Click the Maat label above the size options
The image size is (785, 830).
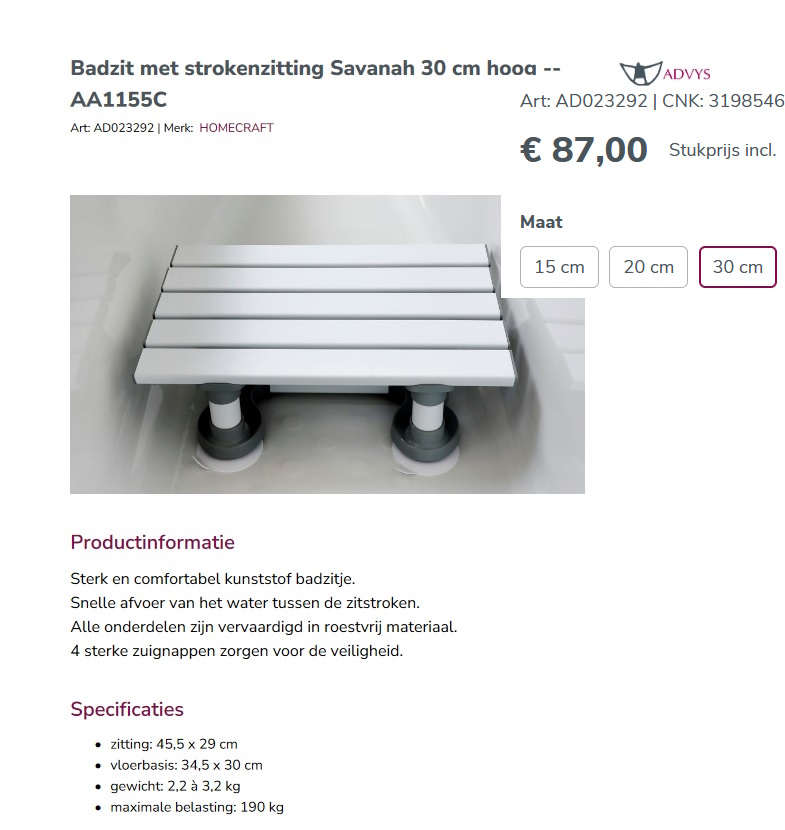coord(540,221)
